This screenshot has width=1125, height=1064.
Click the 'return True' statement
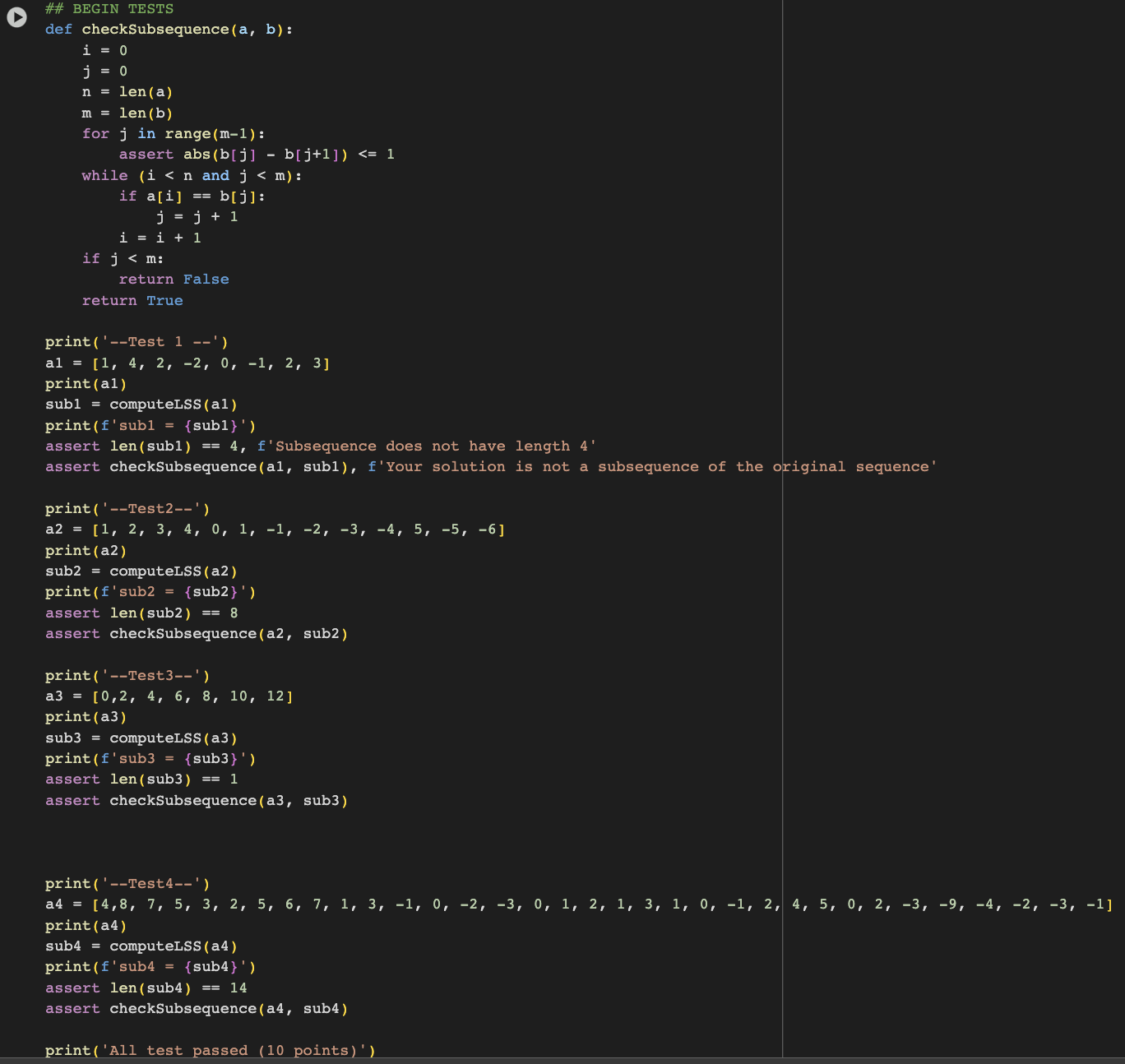point(132,301)
